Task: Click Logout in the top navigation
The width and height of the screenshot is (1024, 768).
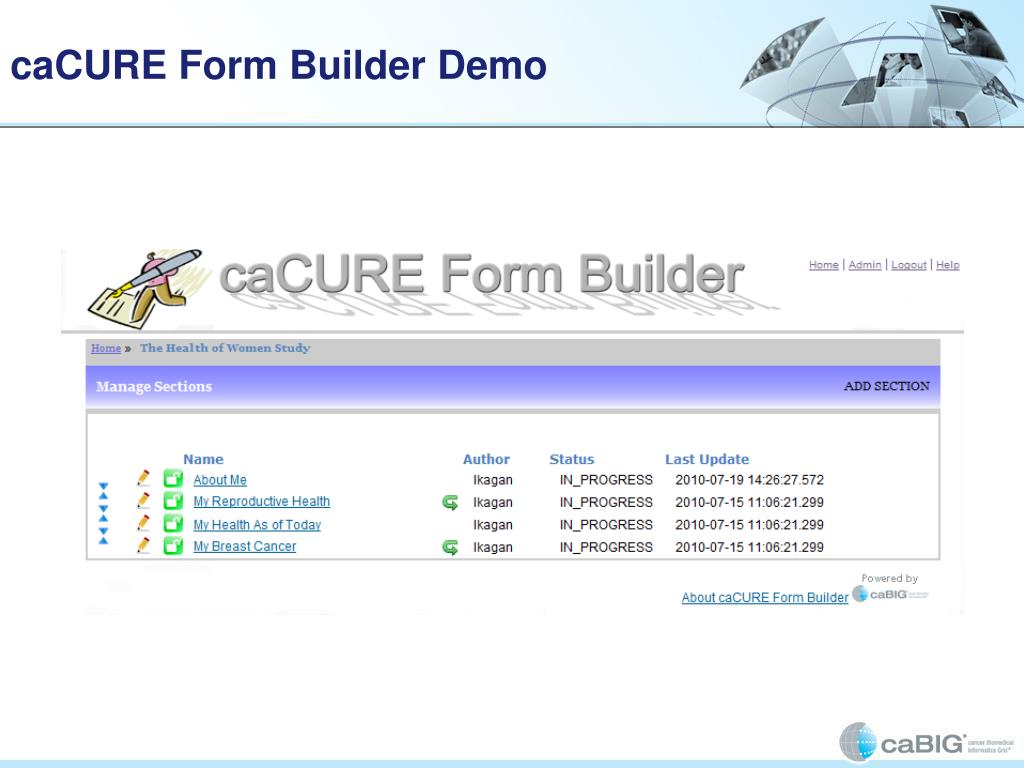Action: pyautogui.click(x=908, y=264)
